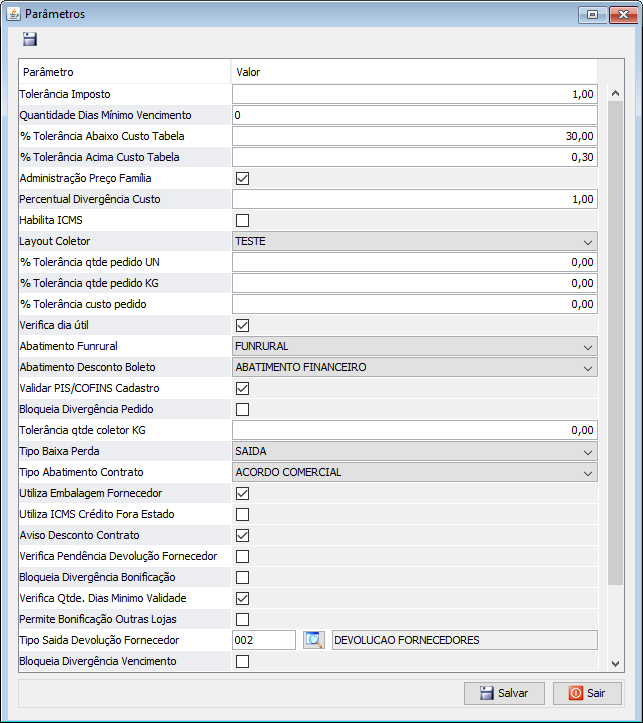Click % Tolerância qtde pedido UN field
Screen dimensions: 643x723
415,262
